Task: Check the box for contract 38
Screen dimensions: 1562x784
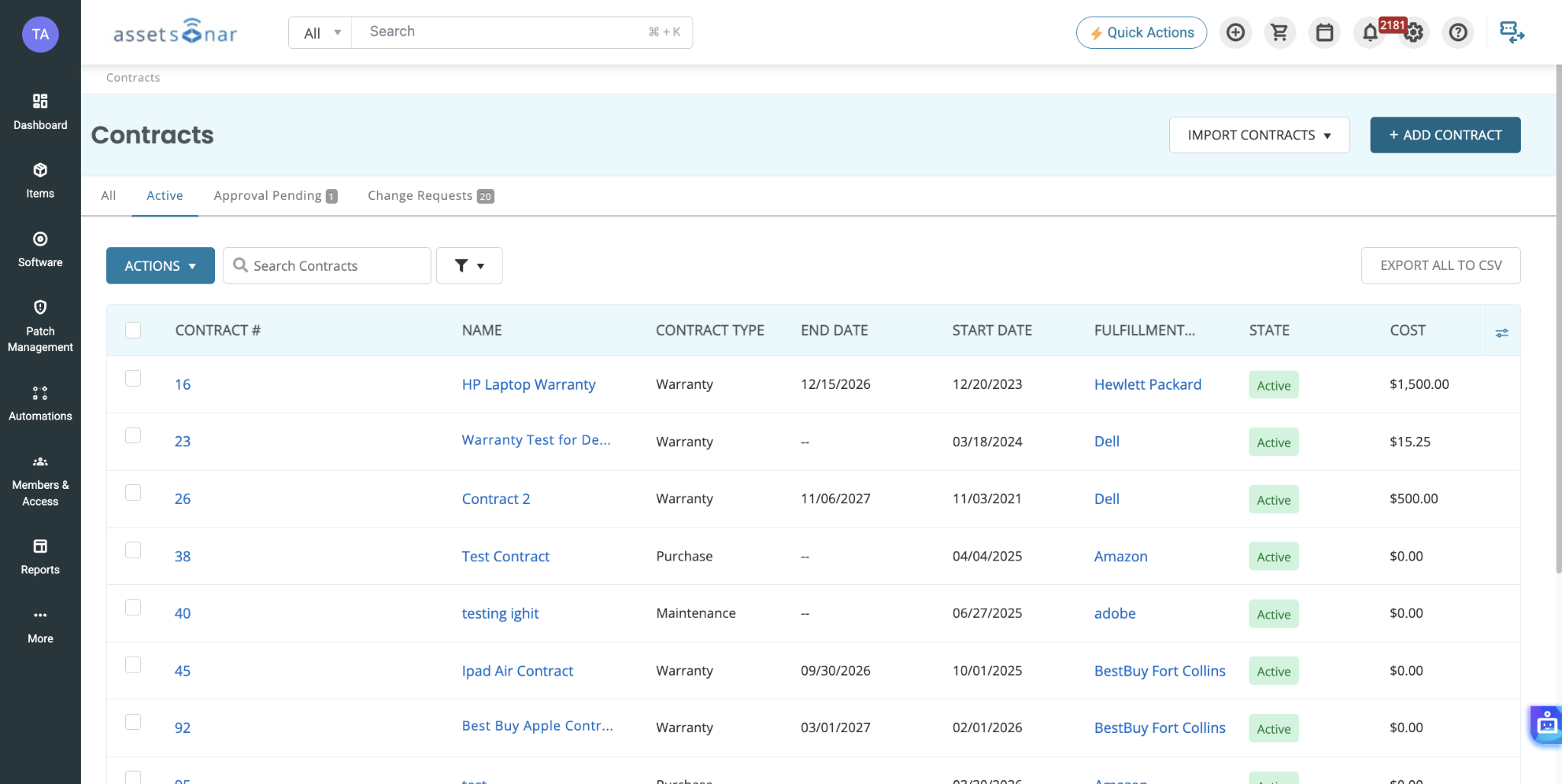Action: click(x=133, y=550)
